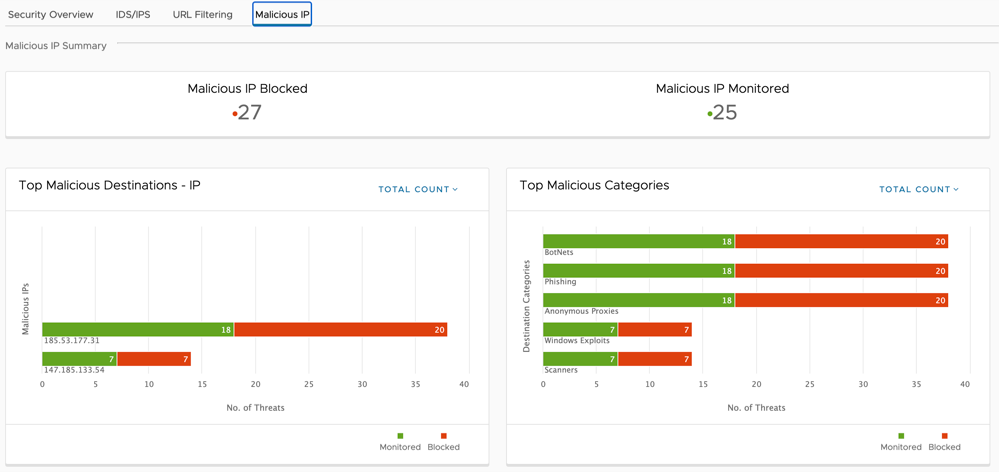Click red blocked bar for 147.185.133.54
This screenshot has height=472, width=999.
pos(154,359)
